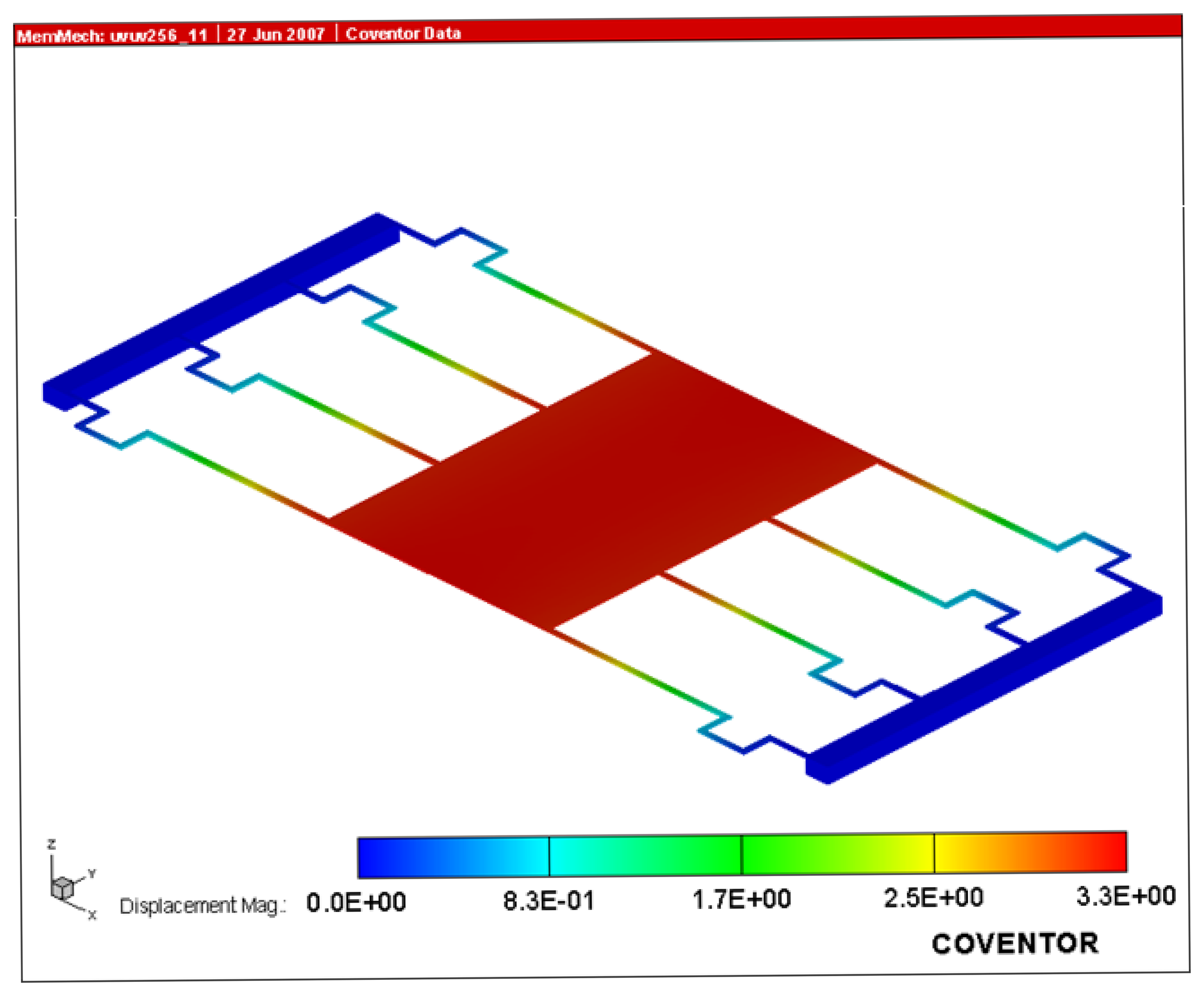Click the Coventor Data title label
Image resolution: width=1204 pixels, height=996 pixels.
point(403,33)
